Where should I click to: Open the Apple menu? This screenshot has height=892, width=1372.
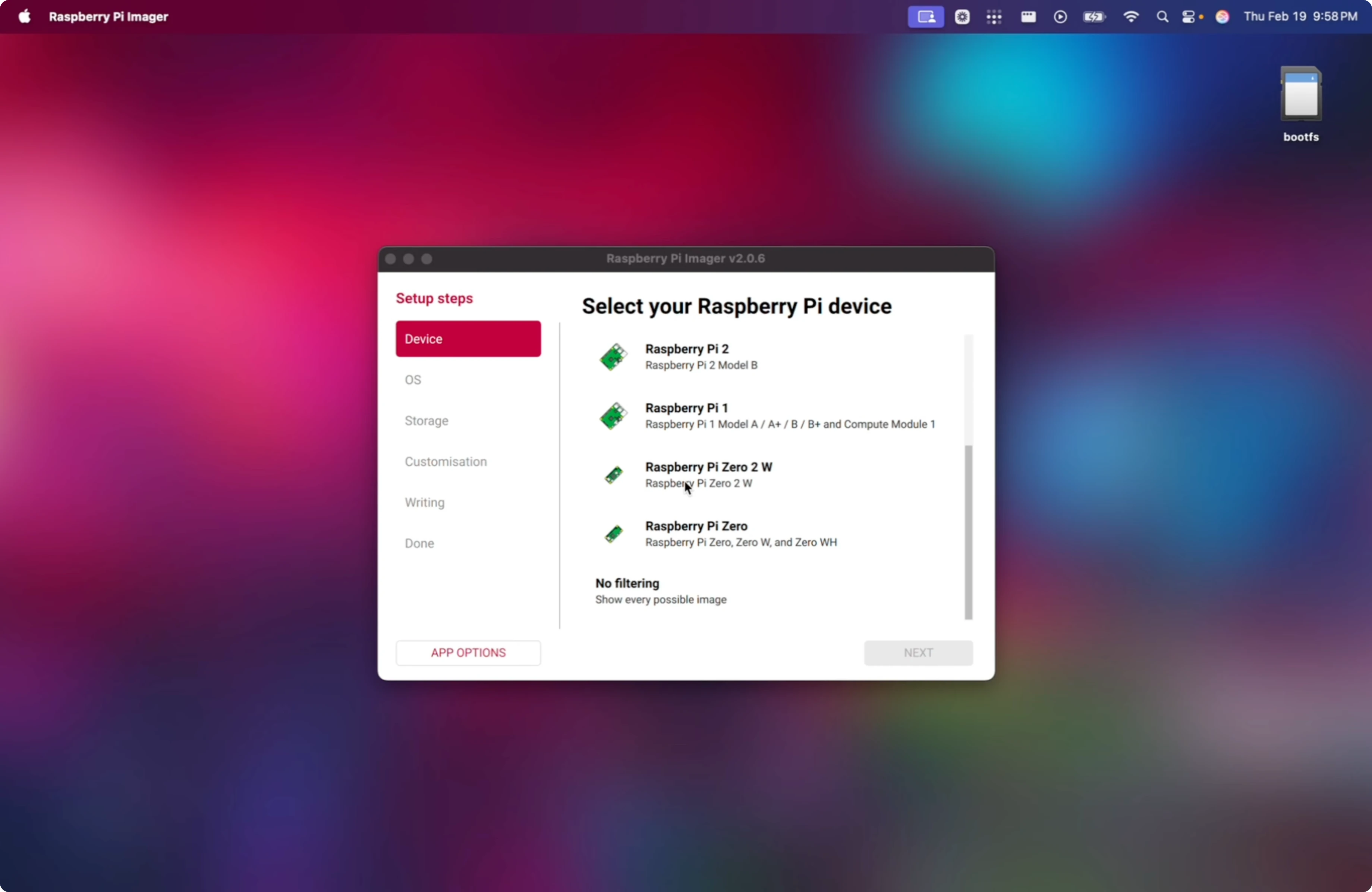(24, 17)
